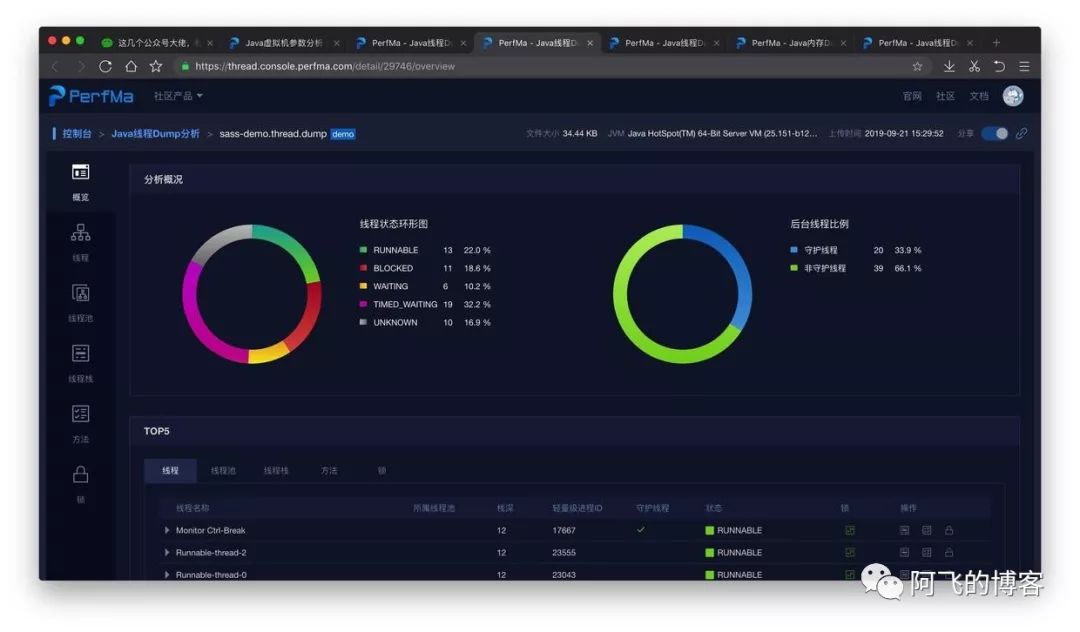Open the 线程栈 thread stack sidebar icon
Viewport: 1080px width, 632px height.
81,354
